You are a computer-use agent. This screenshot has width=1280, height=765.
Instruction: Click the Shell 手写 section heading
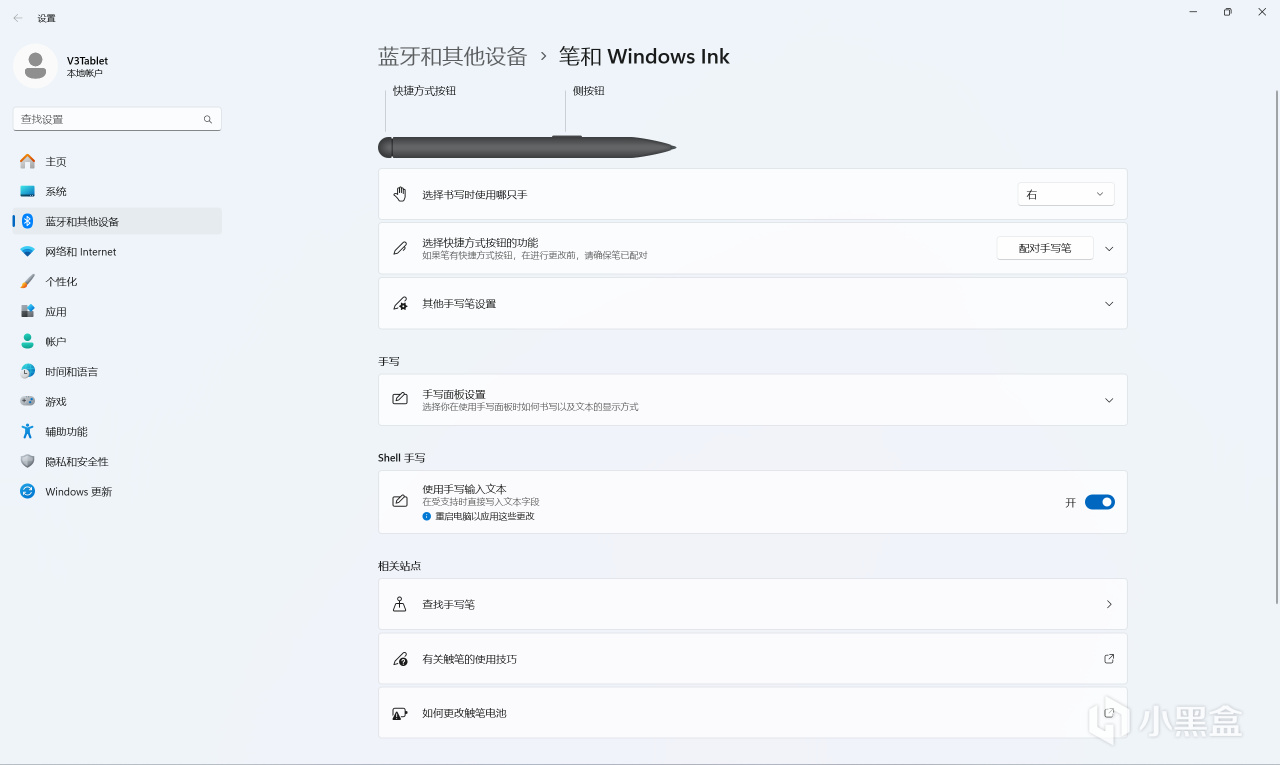coord(402,458)
